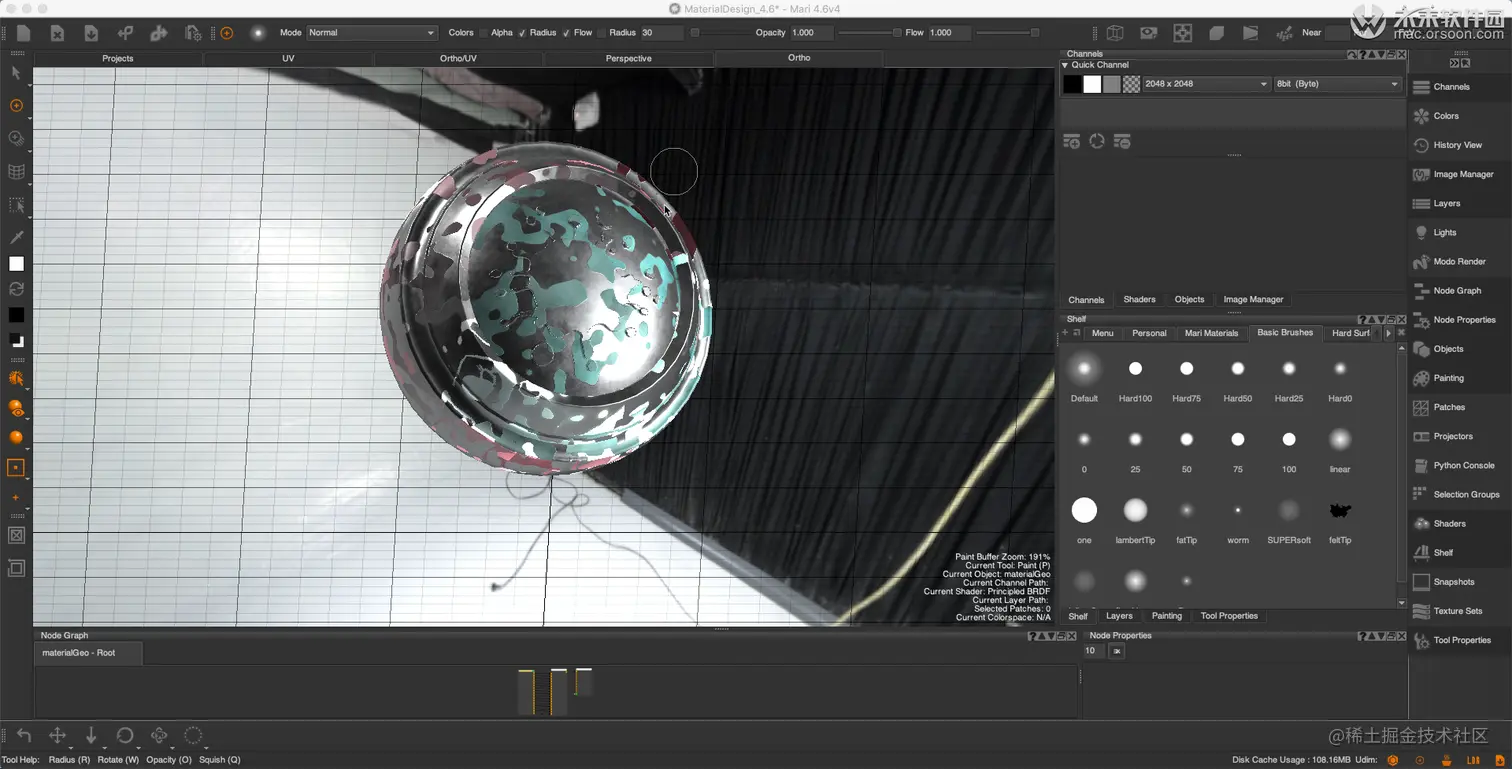The width and height of the screenshot is (1512, 769).
Task: Open the Python Console
Action: pyautogui.click(x=1459, y=465)
